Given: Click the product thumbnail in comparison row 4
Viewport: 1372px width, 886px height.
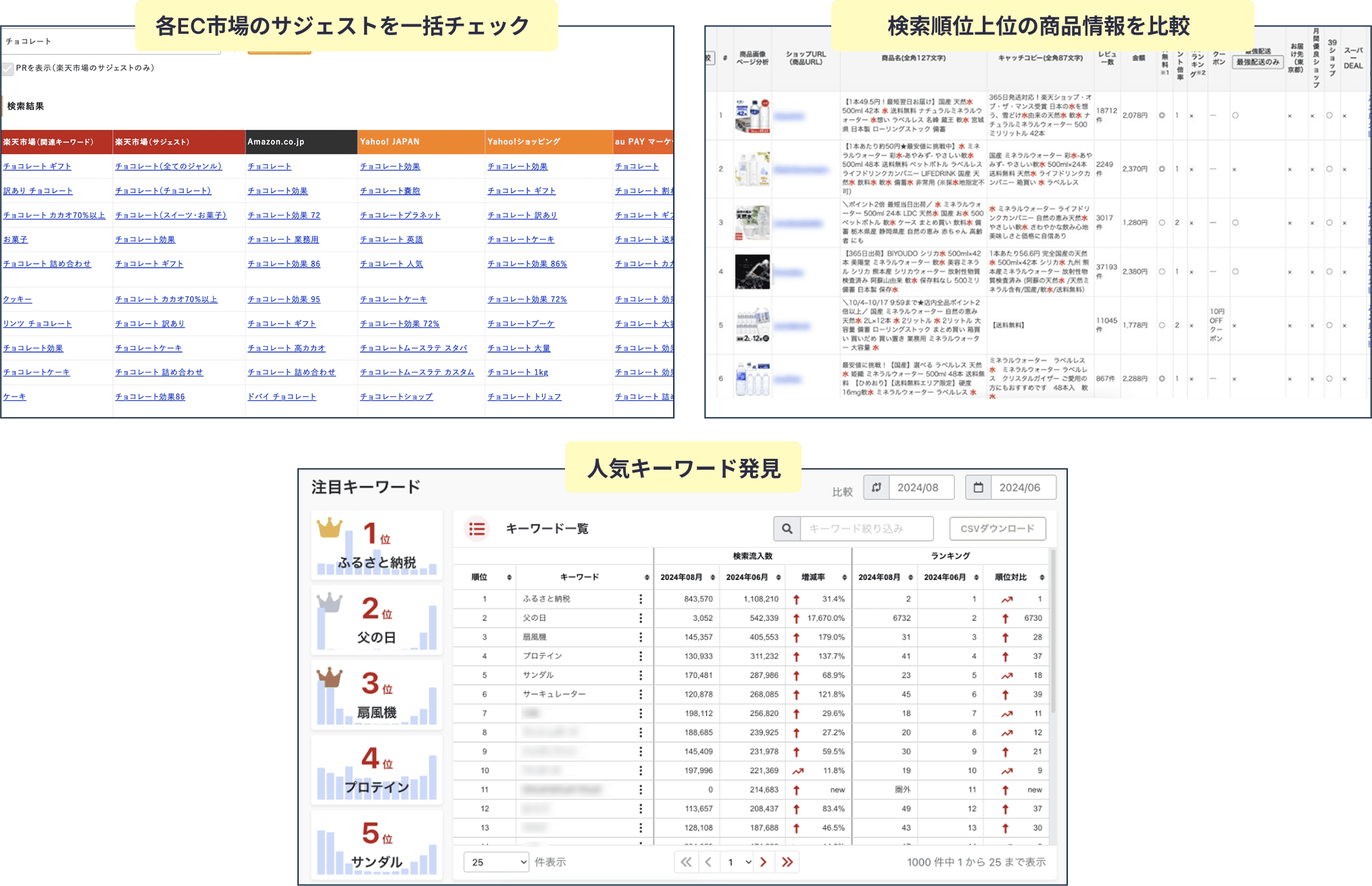Looking at the screenshot, I should tap(752, 272).
